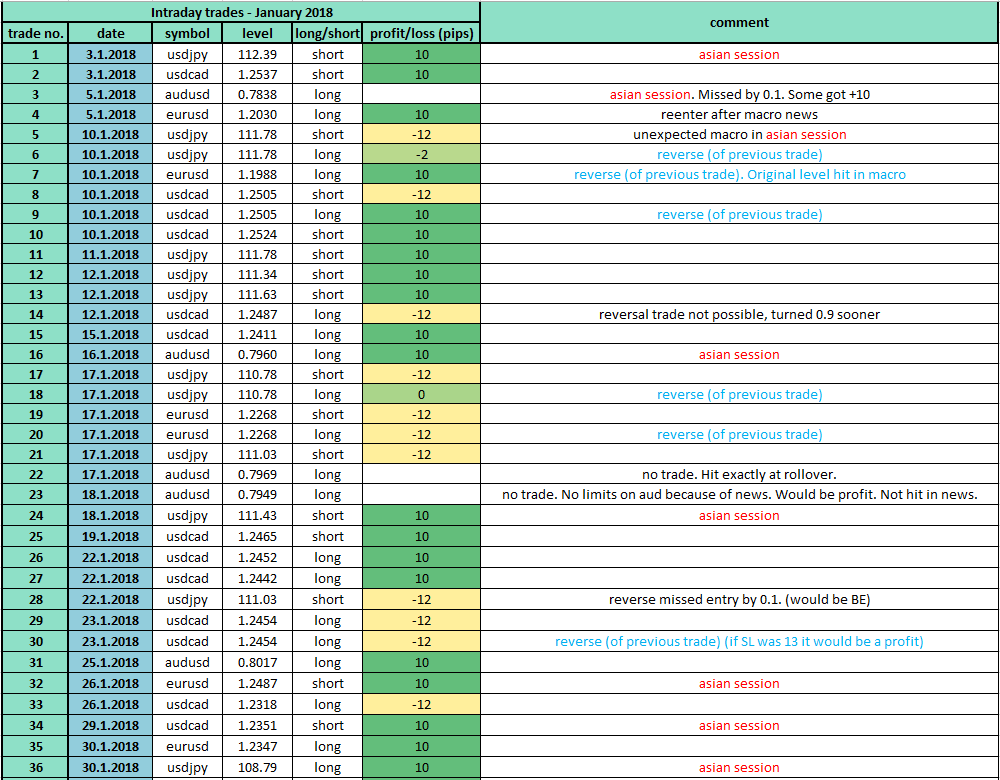
Task: Click the date 19.1.2018 cell
Action: point(110,536)
